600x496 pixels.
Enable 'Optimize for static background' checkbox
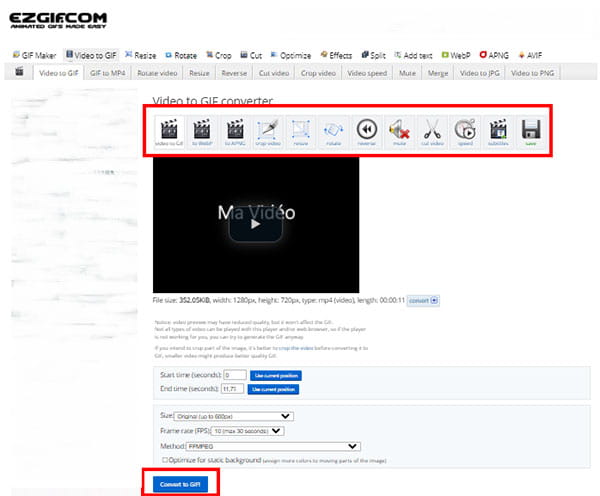coord(165,459)
